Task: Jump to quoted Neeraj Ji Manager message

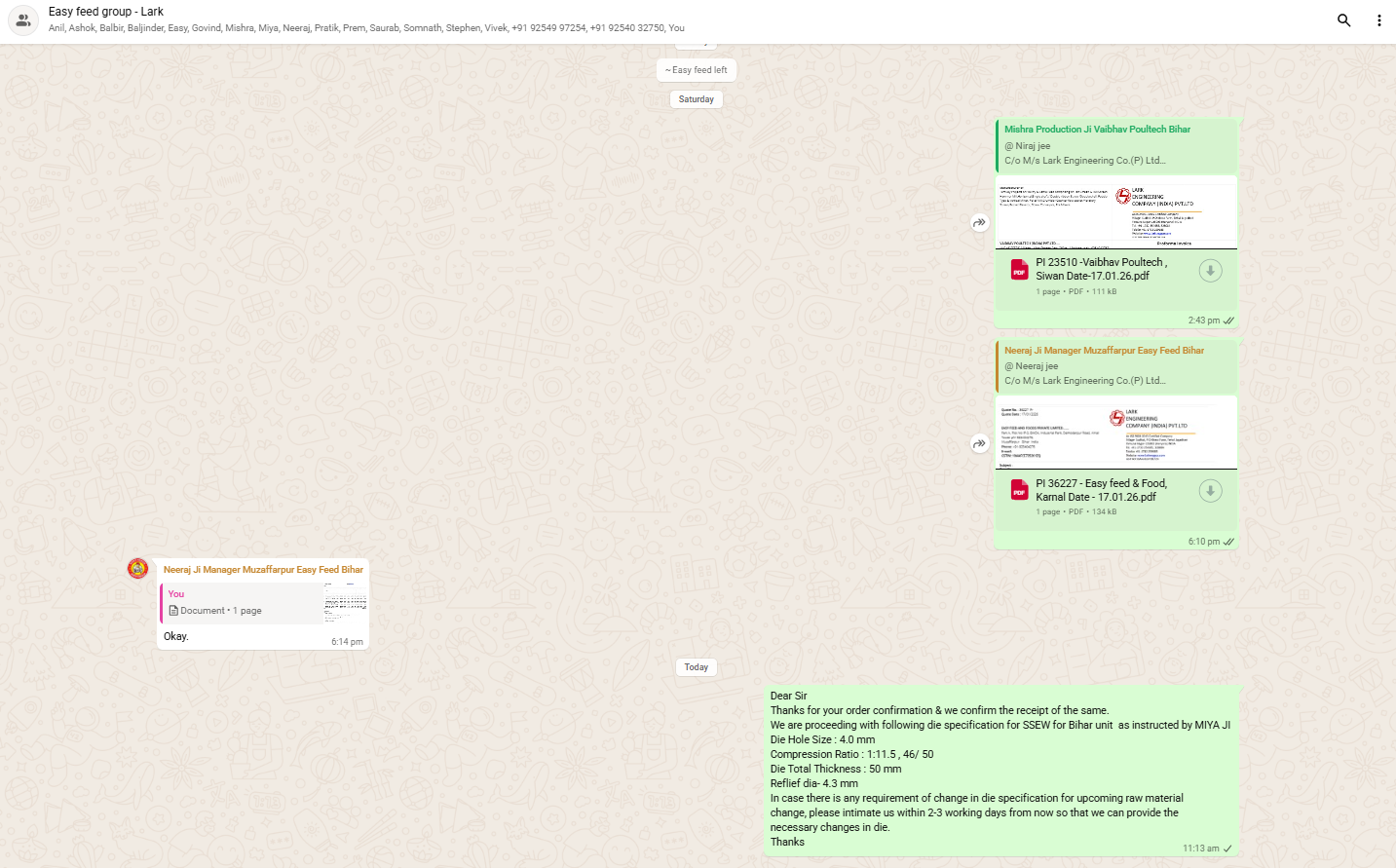Action: click(x=1115, y=366)
